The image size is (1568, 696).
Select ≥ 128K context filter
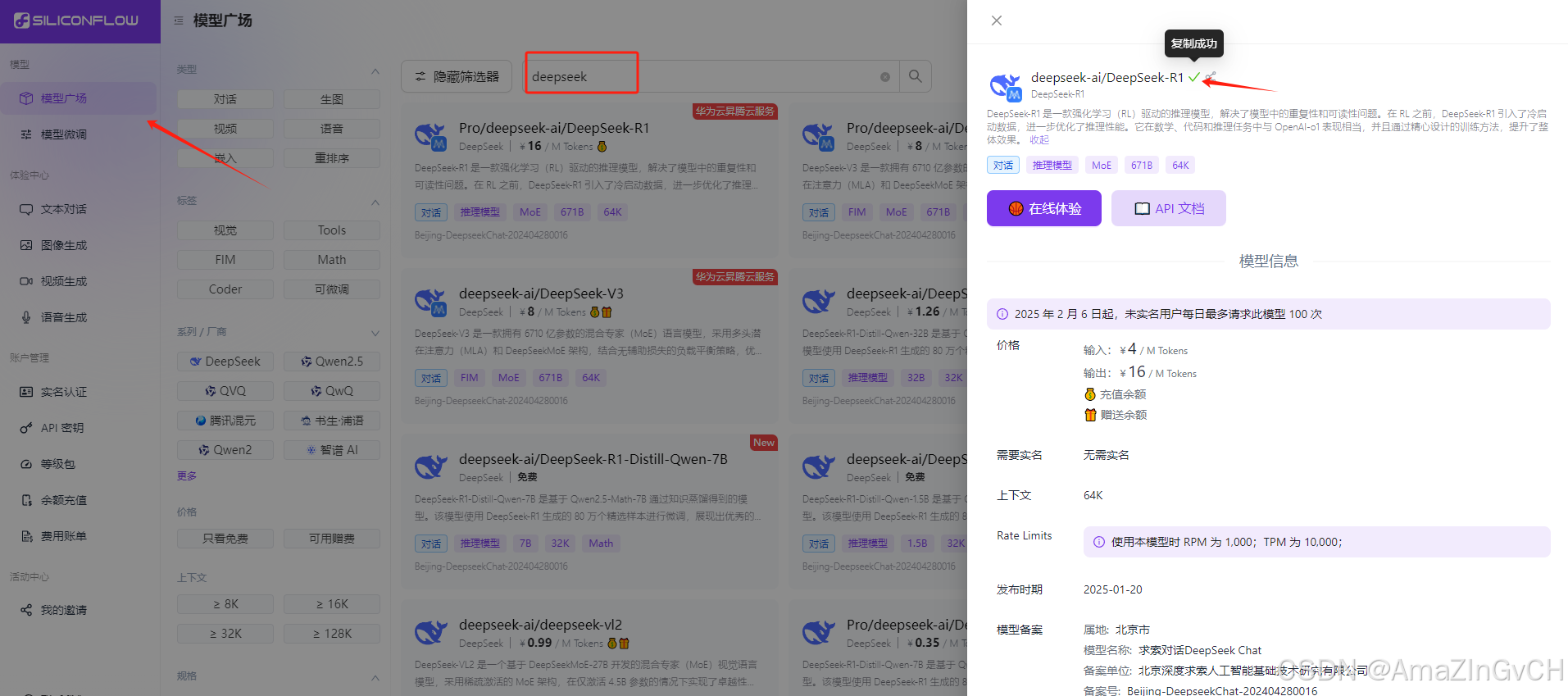tap(332, 634)
